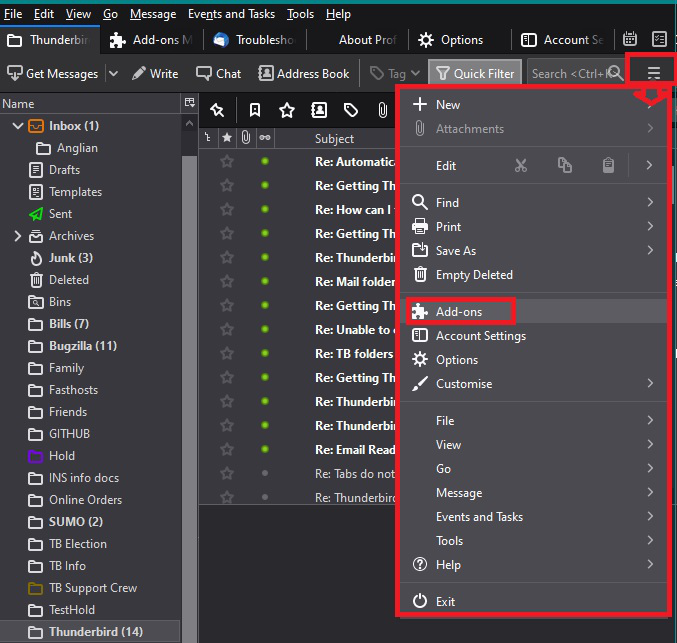Expand the Archives folder
The height and width of the screenshot is (643, 677).
tap(17, 236)
